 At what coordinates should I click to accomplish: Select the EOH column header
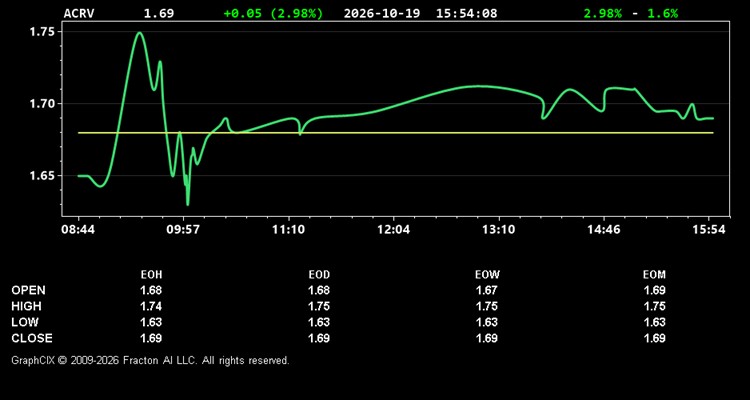(x=151, y=275)
